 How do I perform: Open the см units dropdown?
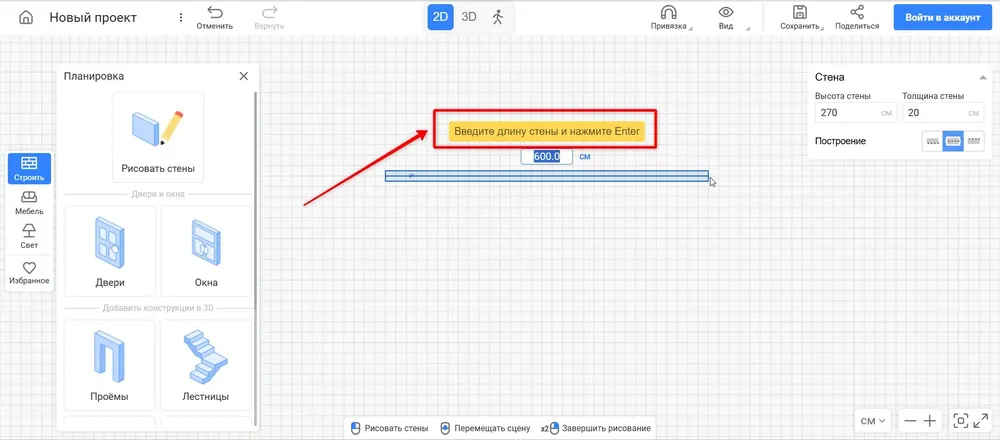tap(873, 421)
